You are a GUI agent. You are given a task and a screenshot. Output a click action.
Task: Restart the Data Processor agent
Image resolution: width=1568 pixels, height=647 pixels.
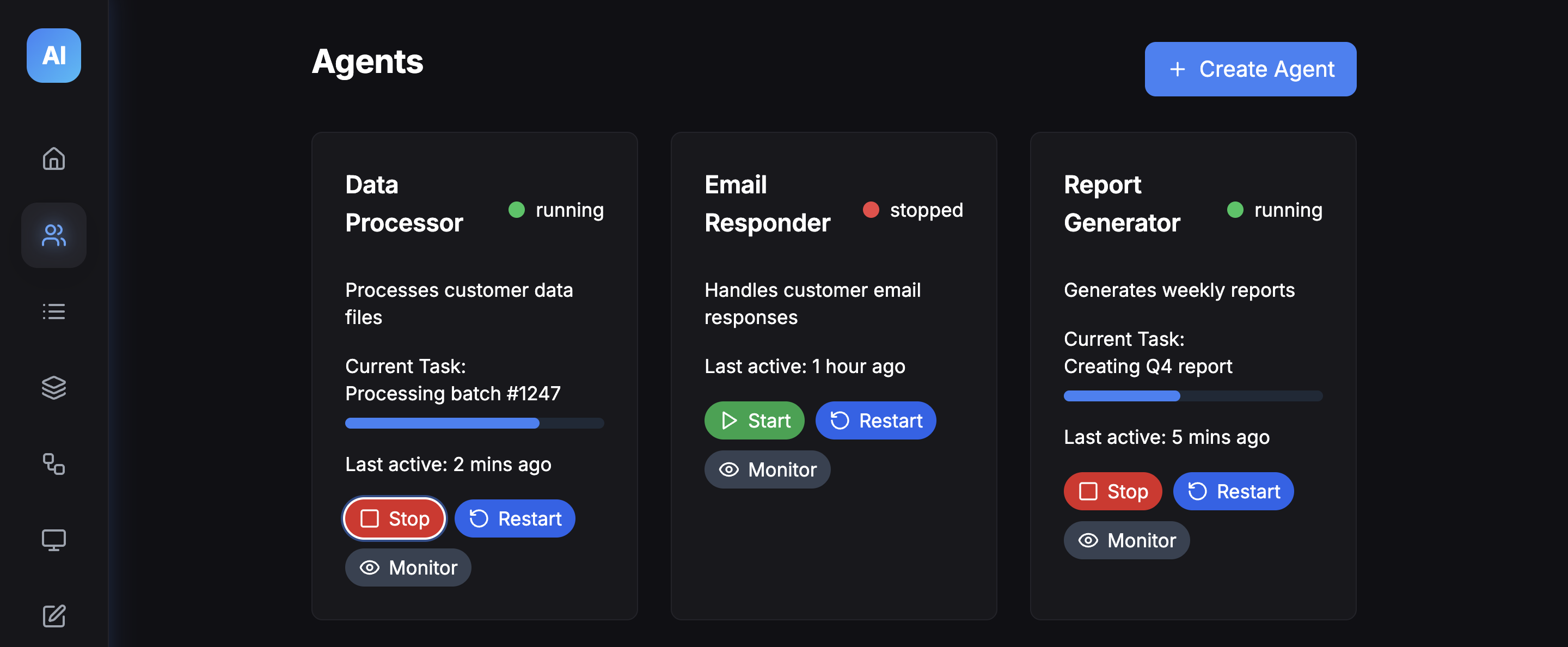pos(515,518)
